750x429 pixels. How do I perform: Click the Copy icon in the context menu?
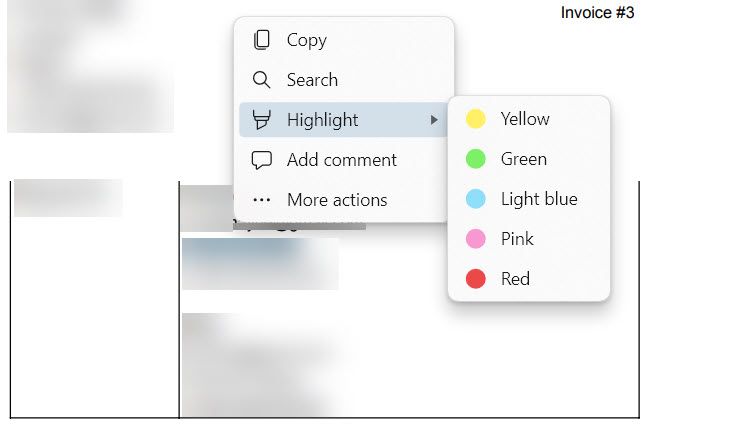262,40
